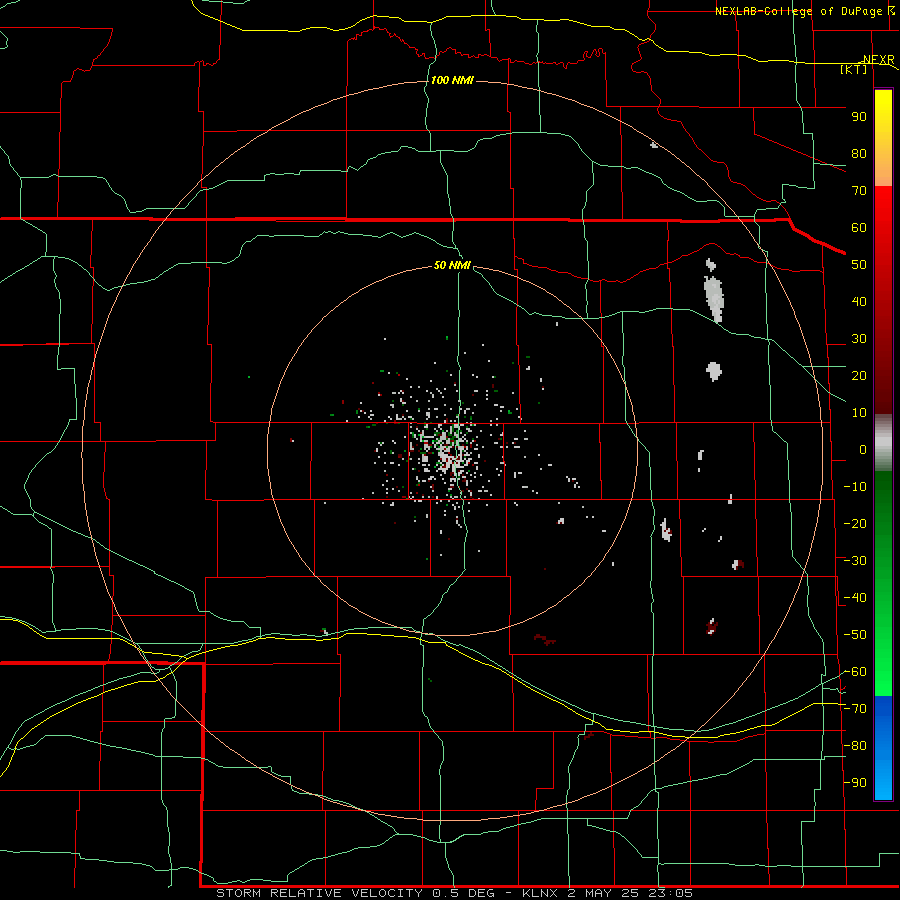Viewport: 900px width, 900px height.
Task: Click the 50 NMI range ring label
Action: point(452,265)
